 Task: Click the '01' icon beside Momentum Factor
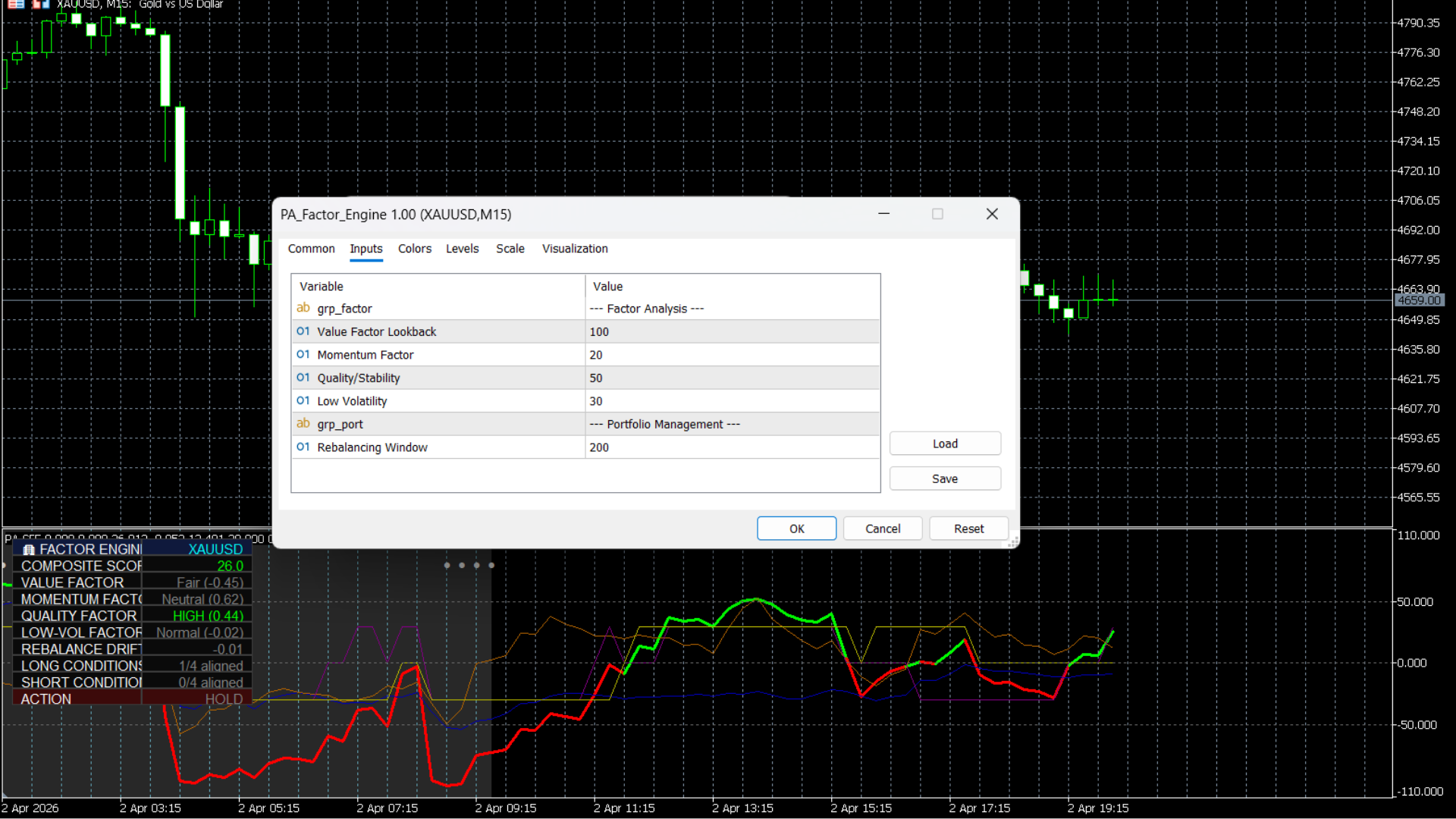click(303, 354)
